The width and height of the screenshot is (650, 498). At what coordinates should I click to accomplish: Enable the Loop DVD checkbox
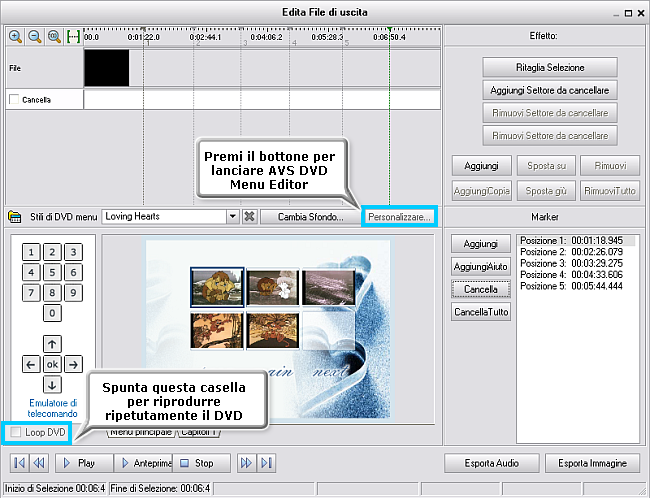pyautogui.click(x=16, y=432)
